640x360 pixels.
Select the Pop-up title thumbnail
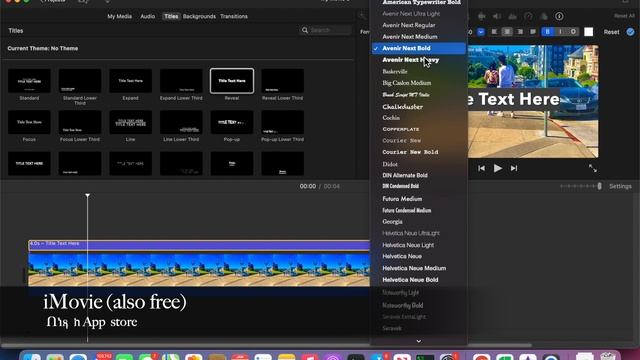pos(232,122)
